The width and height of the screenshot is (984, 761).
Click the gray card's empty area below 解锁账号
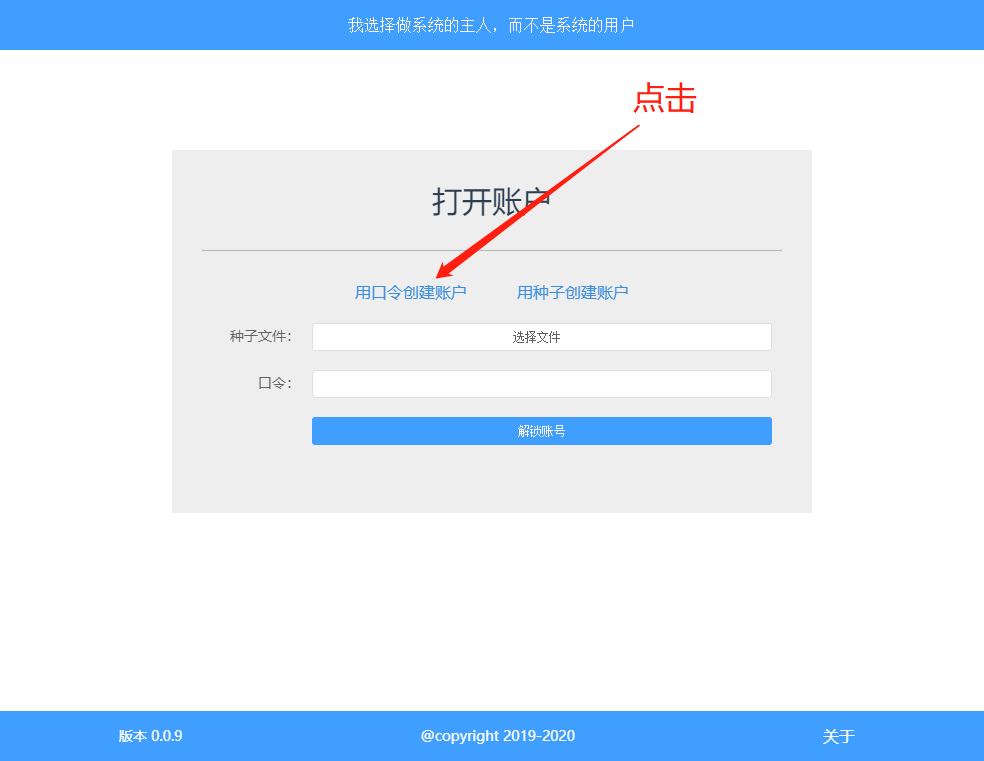491,480
